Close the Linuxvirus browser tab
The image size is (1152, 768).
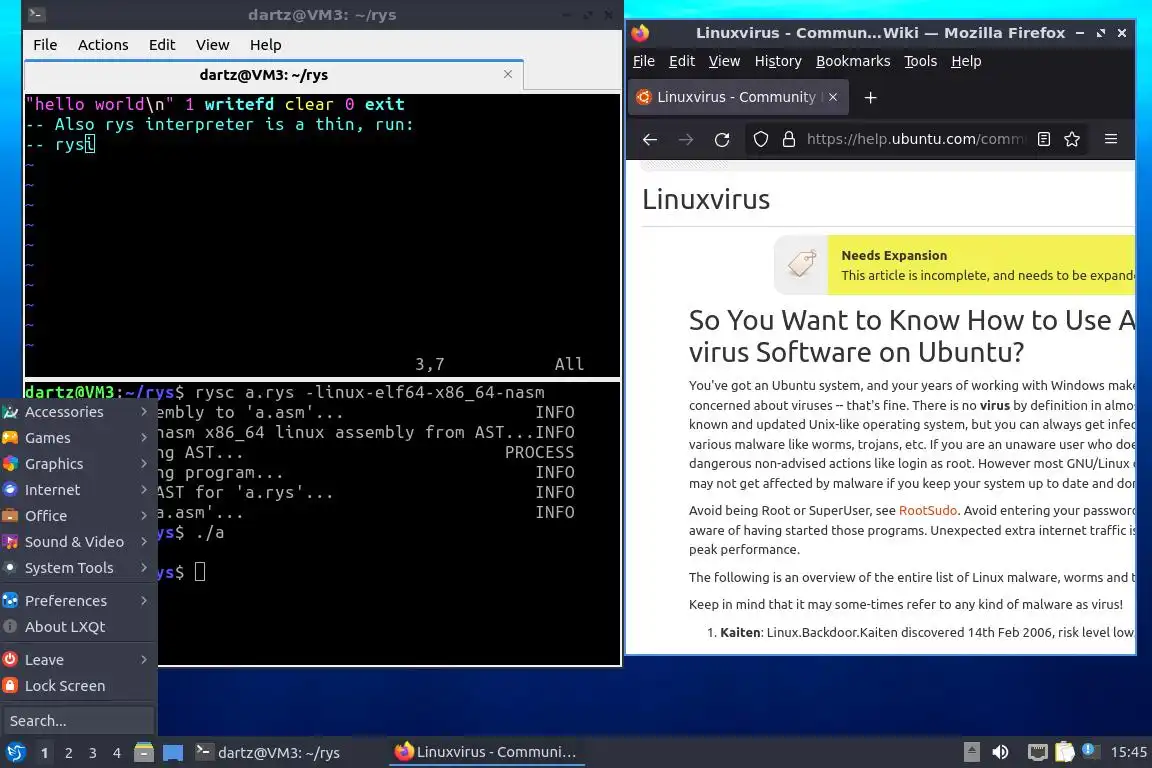coord(832,97)
